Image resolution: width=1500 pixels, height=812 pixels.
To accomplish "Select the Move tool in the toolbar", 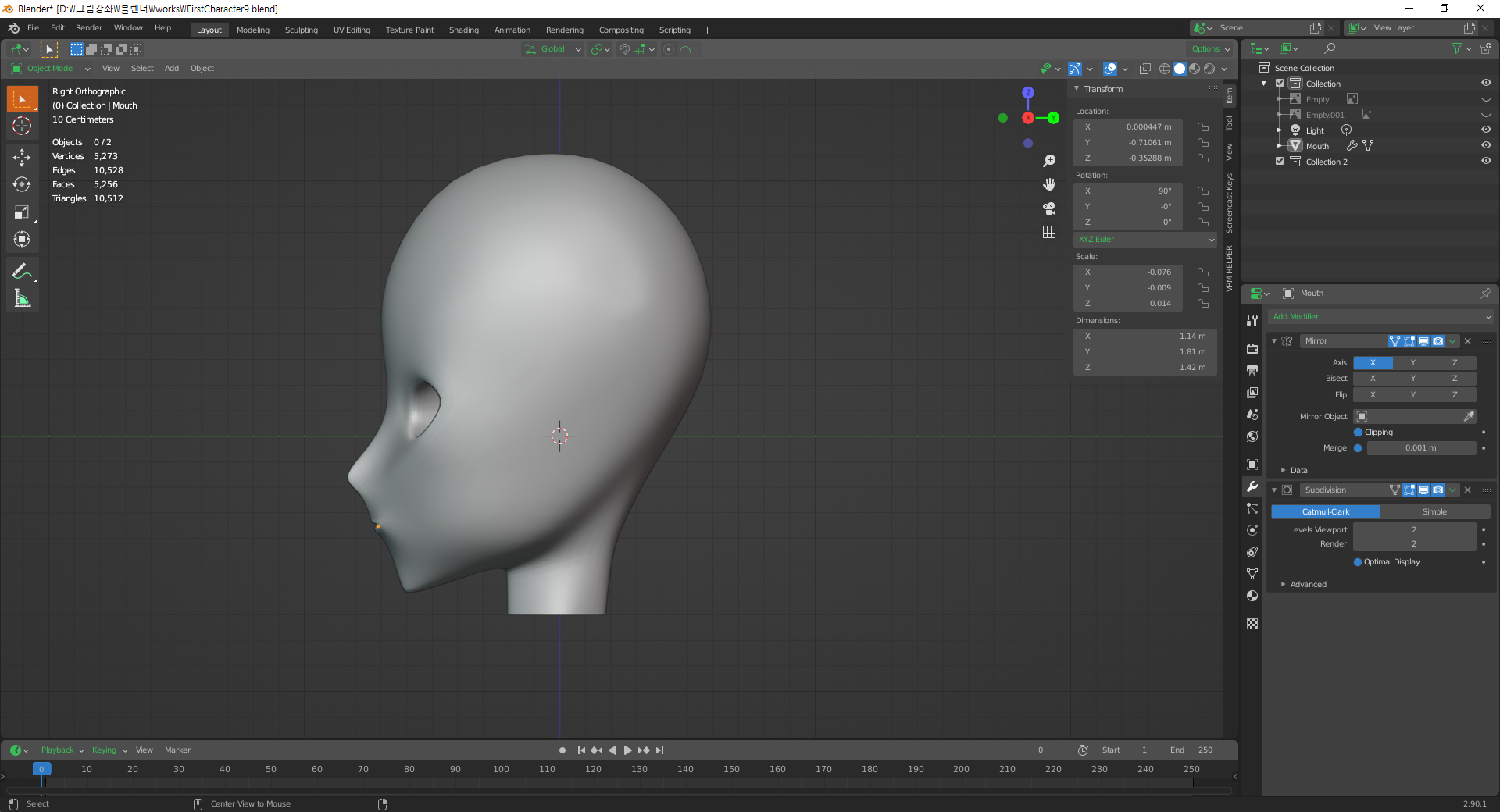I will click(x=22, y=157).
